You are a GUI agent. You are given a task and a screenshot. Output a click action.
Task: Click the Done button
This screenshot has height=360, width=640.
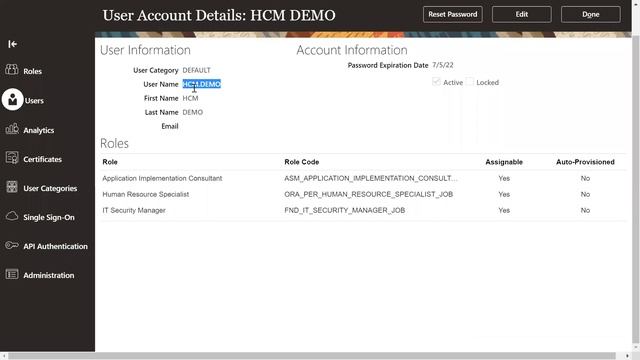pos(591,14)
